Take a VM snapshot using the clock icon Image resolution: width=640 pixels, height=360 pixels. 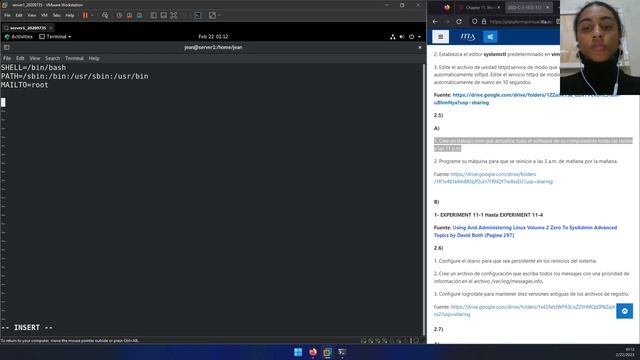(x=119, y=15)
